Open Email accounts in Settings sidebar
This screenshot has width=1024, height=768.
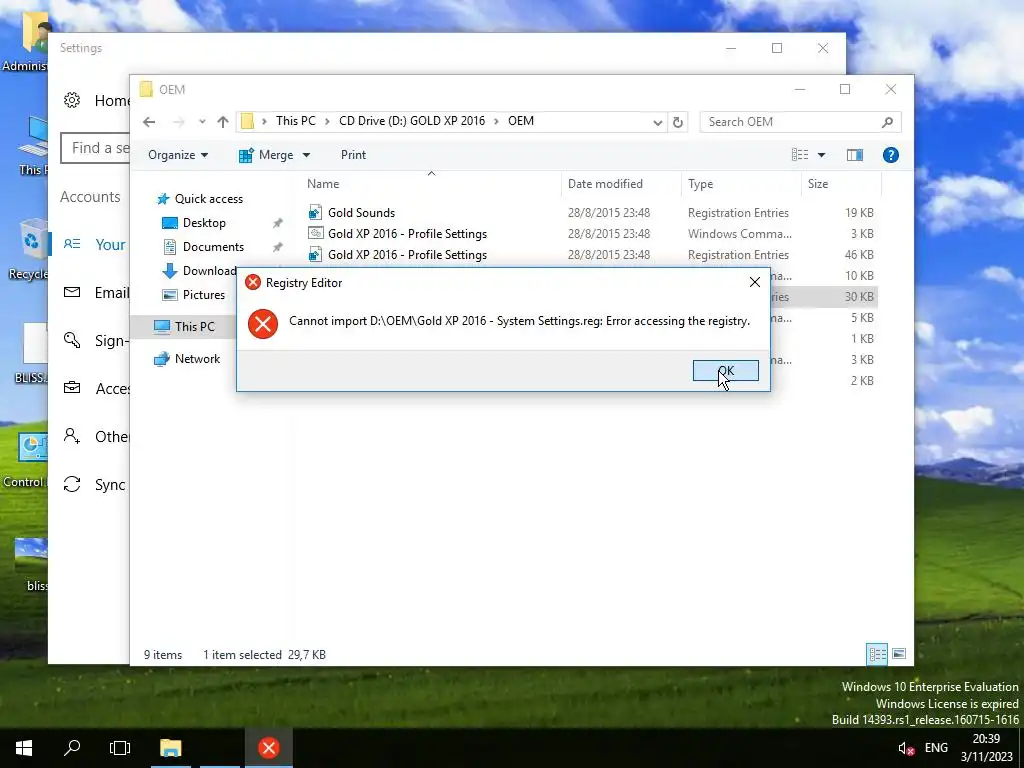coord(95,293)
